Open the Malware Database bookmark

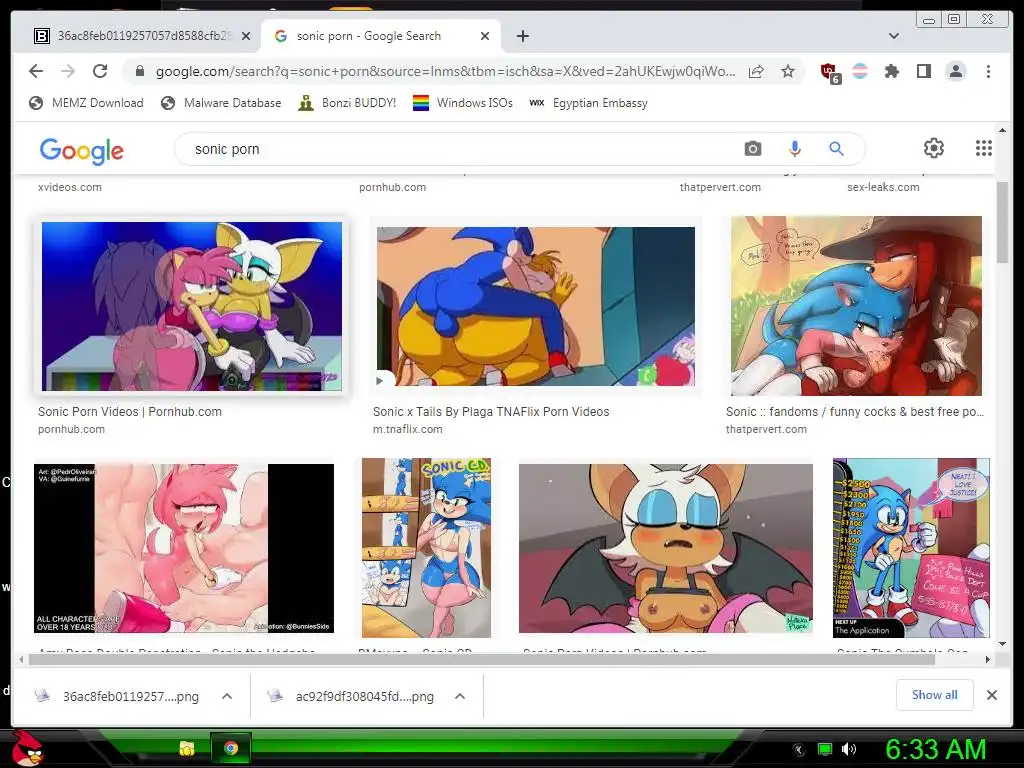coord(221,103)
